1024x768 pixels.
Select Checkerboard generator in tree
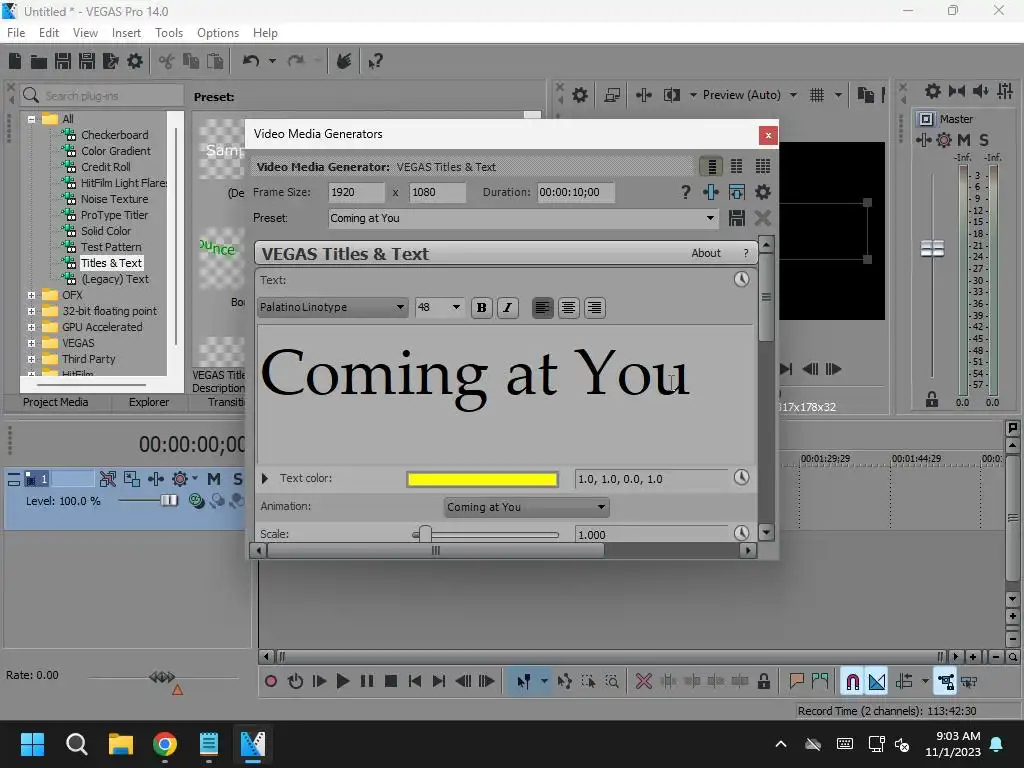114,135
